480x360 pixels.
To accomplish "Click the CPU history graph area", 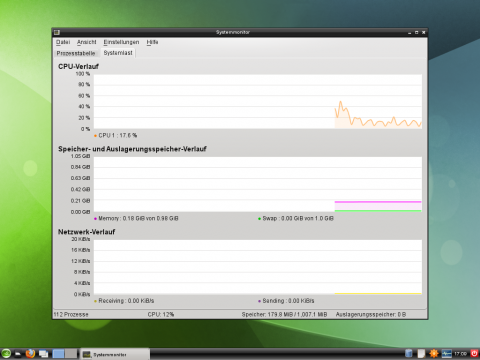I will tap(258, 101).
